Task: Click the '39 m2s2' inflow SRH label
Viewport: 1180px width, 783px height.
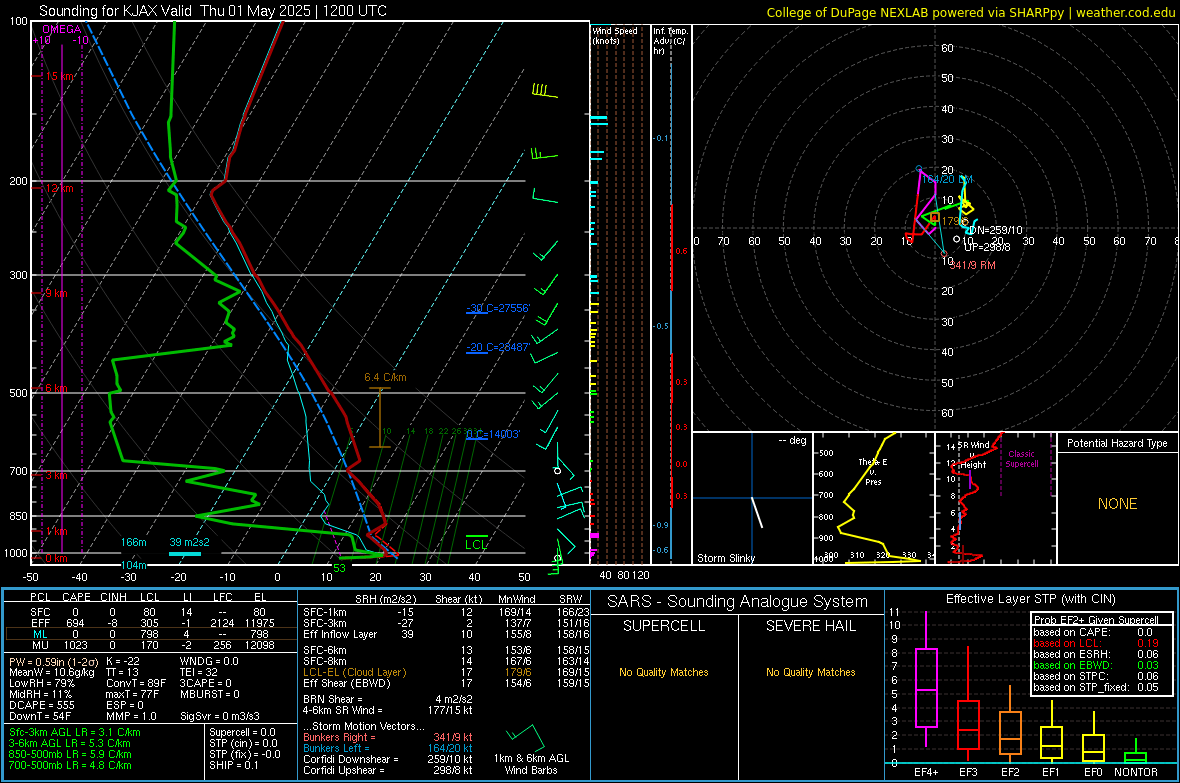Action: point(190,542)
